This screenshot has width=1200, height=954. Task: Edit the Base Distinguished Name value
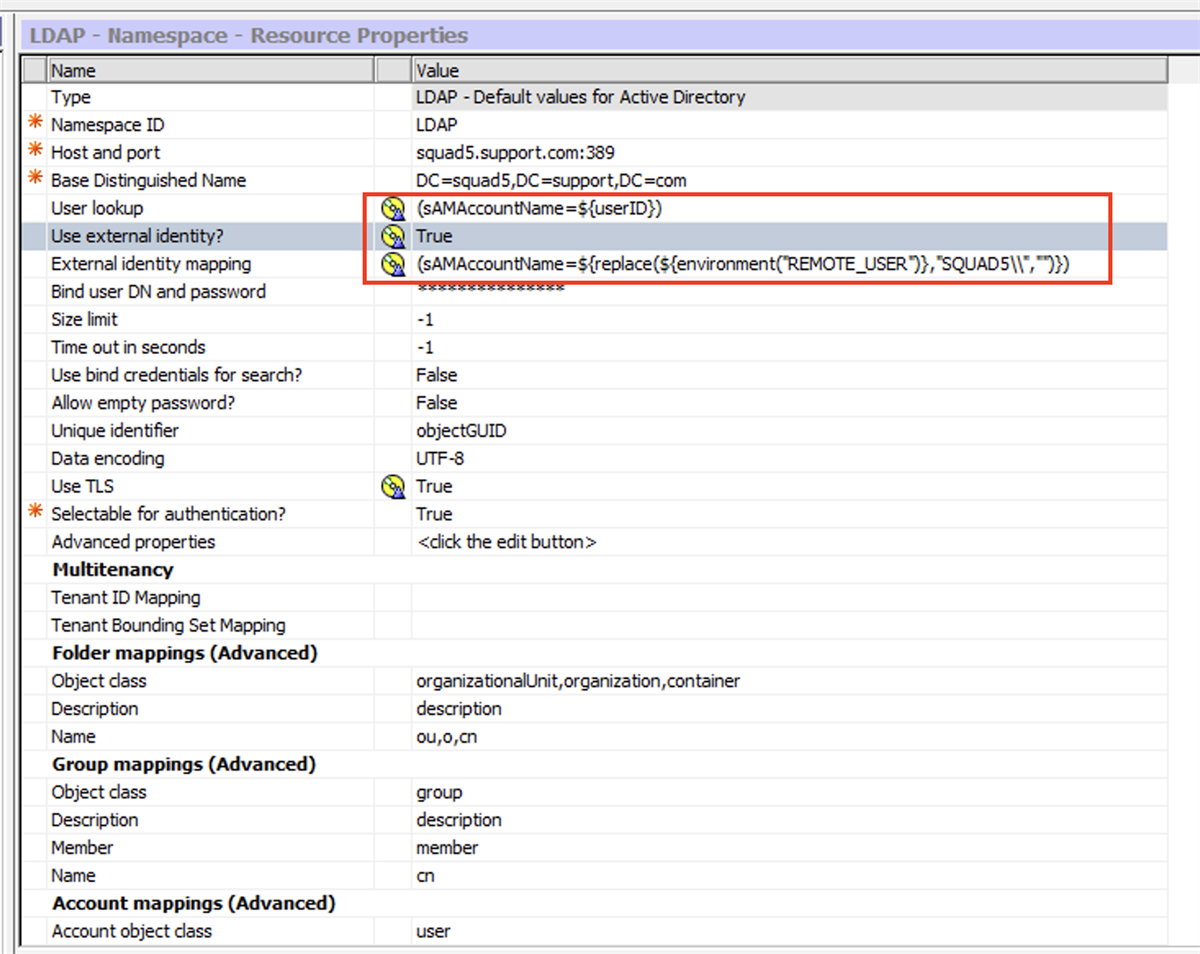551,181
